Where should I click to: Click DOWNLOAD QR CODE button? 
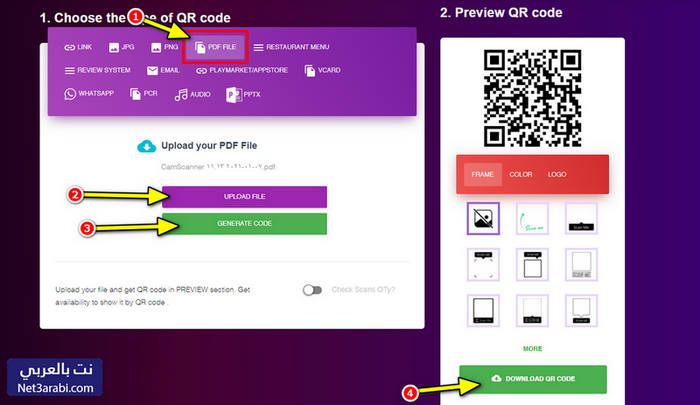533,379
